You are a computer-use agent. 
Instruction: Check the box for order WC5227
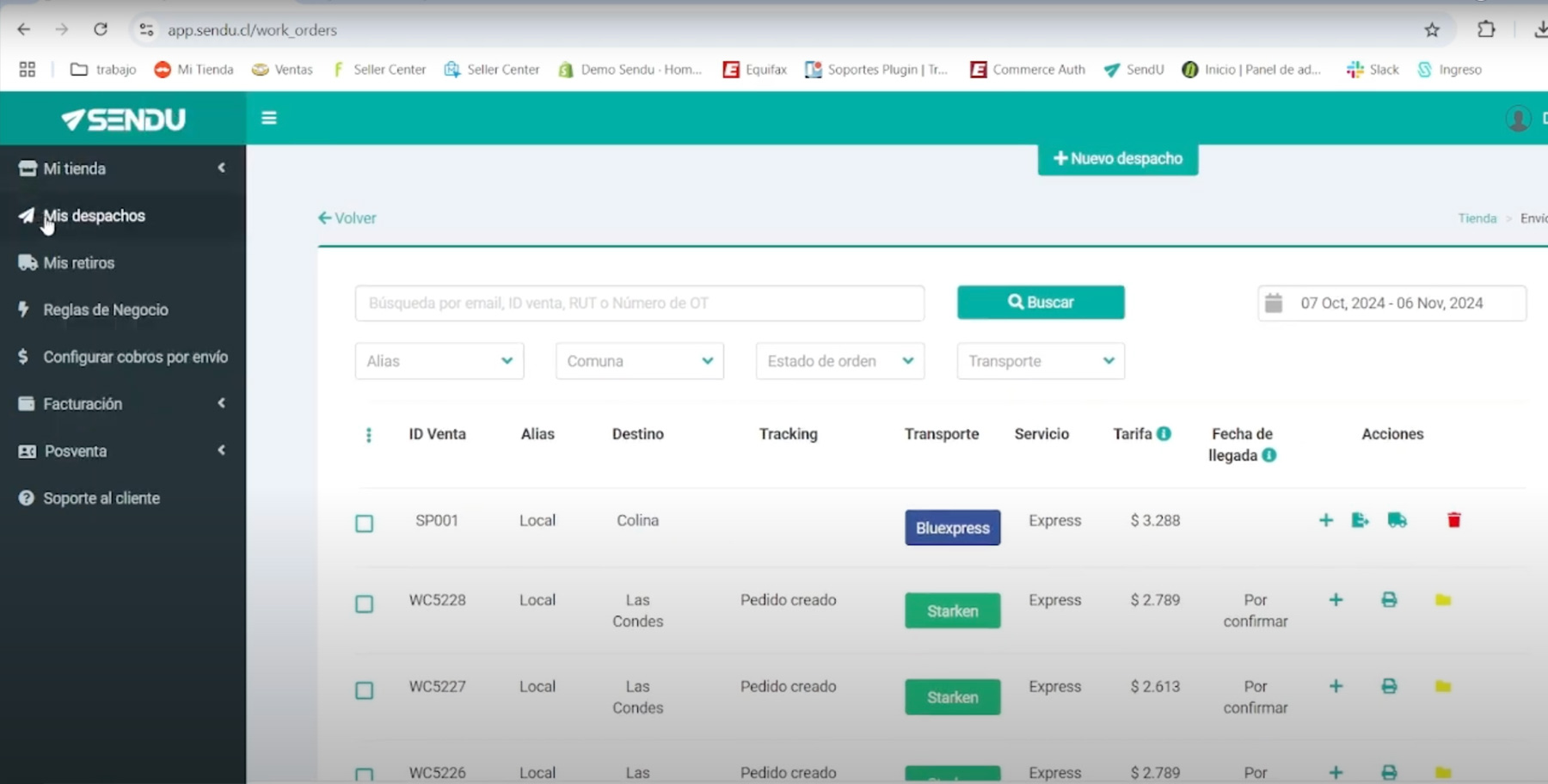point(365,690)
